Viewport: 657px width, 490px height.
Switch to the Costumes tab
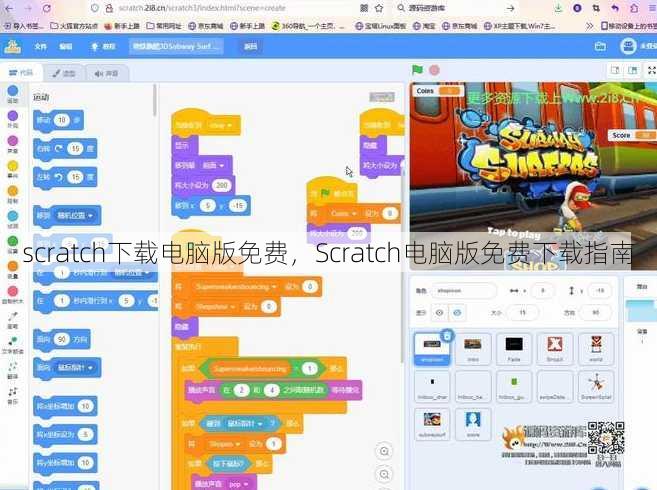[x=64, y=73]
